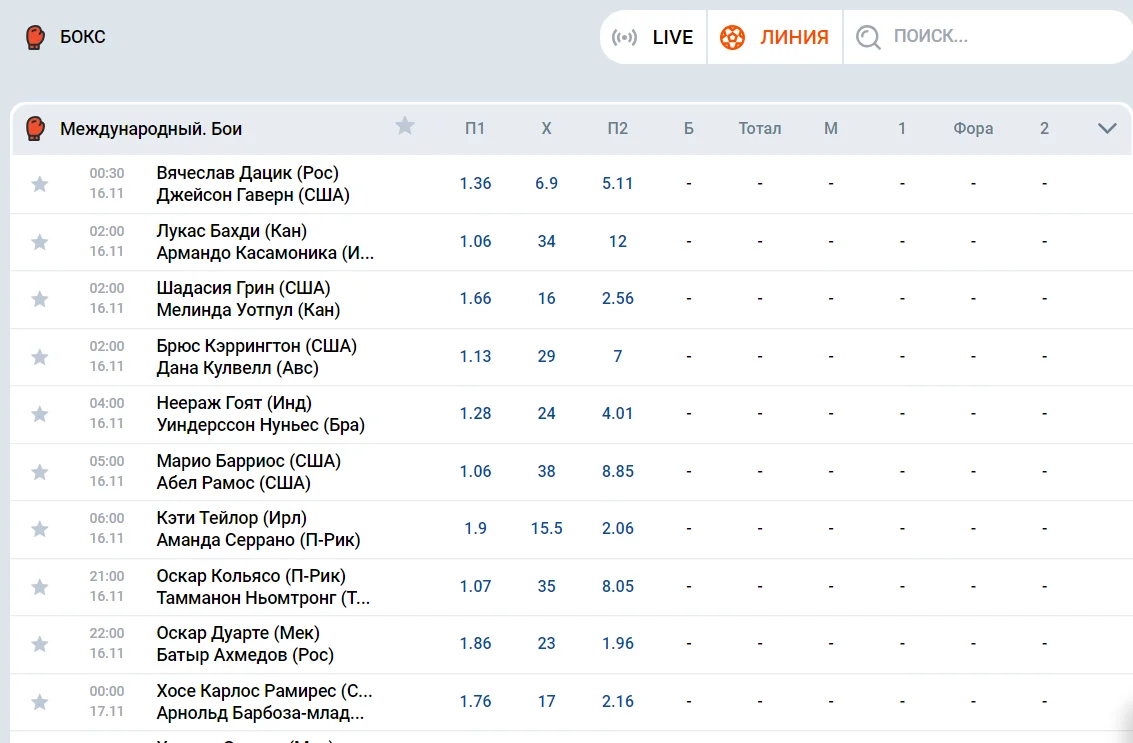Switch to the ЛИНИЯ tab
Screen dimensions: 1133x743
775,37
